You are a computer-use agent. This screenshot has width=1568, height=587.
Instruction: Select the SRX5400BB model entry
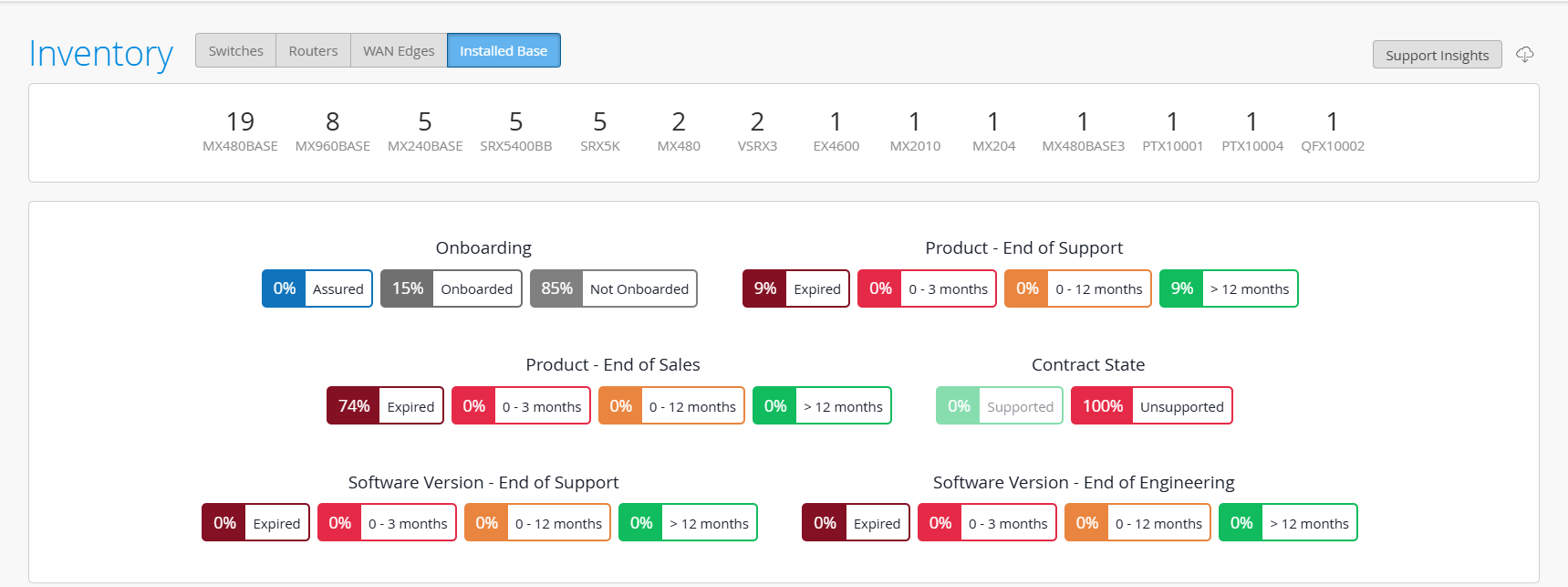(x=515, y=131)
